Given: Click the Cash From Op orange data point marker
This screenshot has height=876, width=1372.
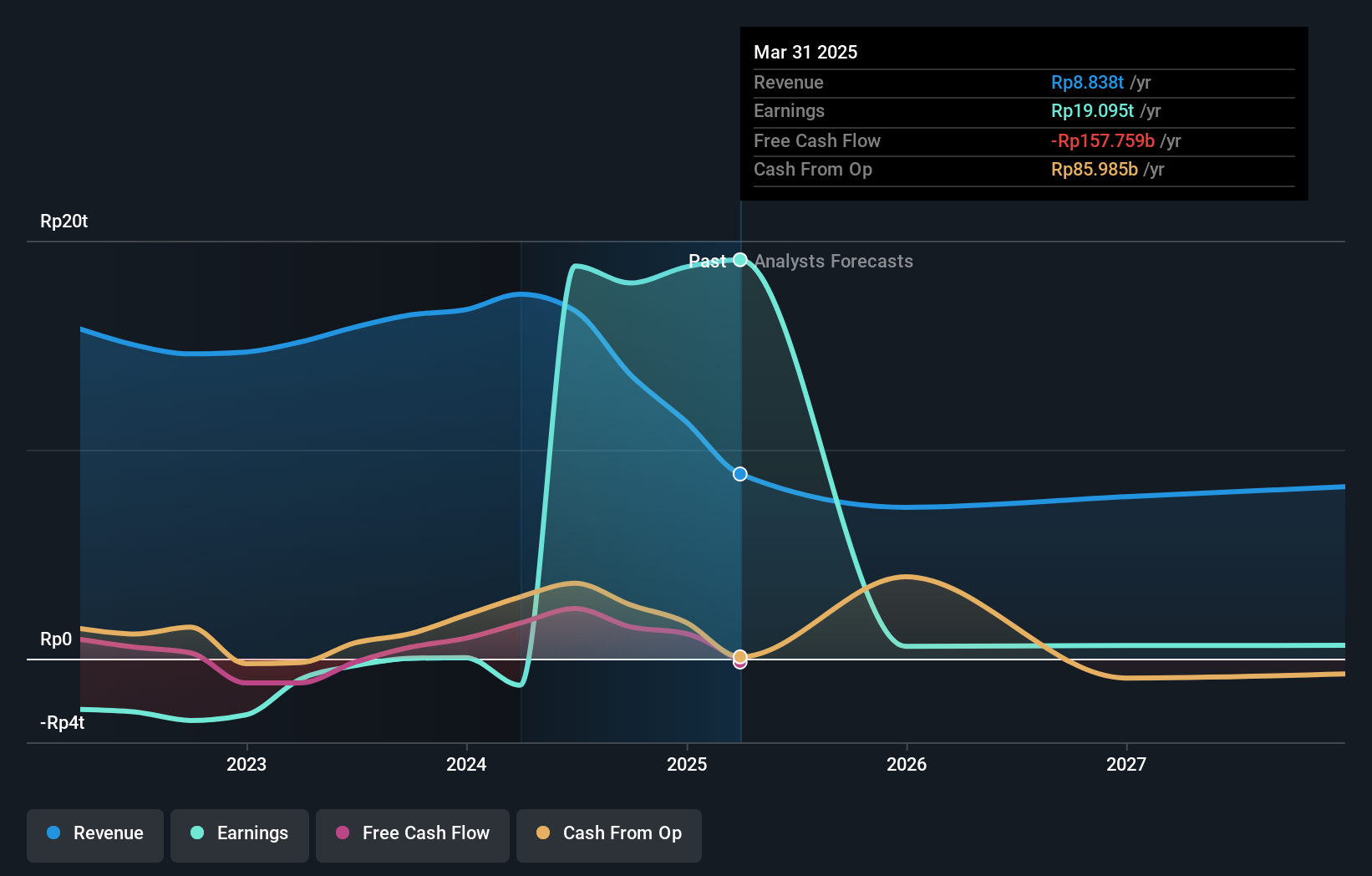Looking at the screenshot, I should 740,656.
